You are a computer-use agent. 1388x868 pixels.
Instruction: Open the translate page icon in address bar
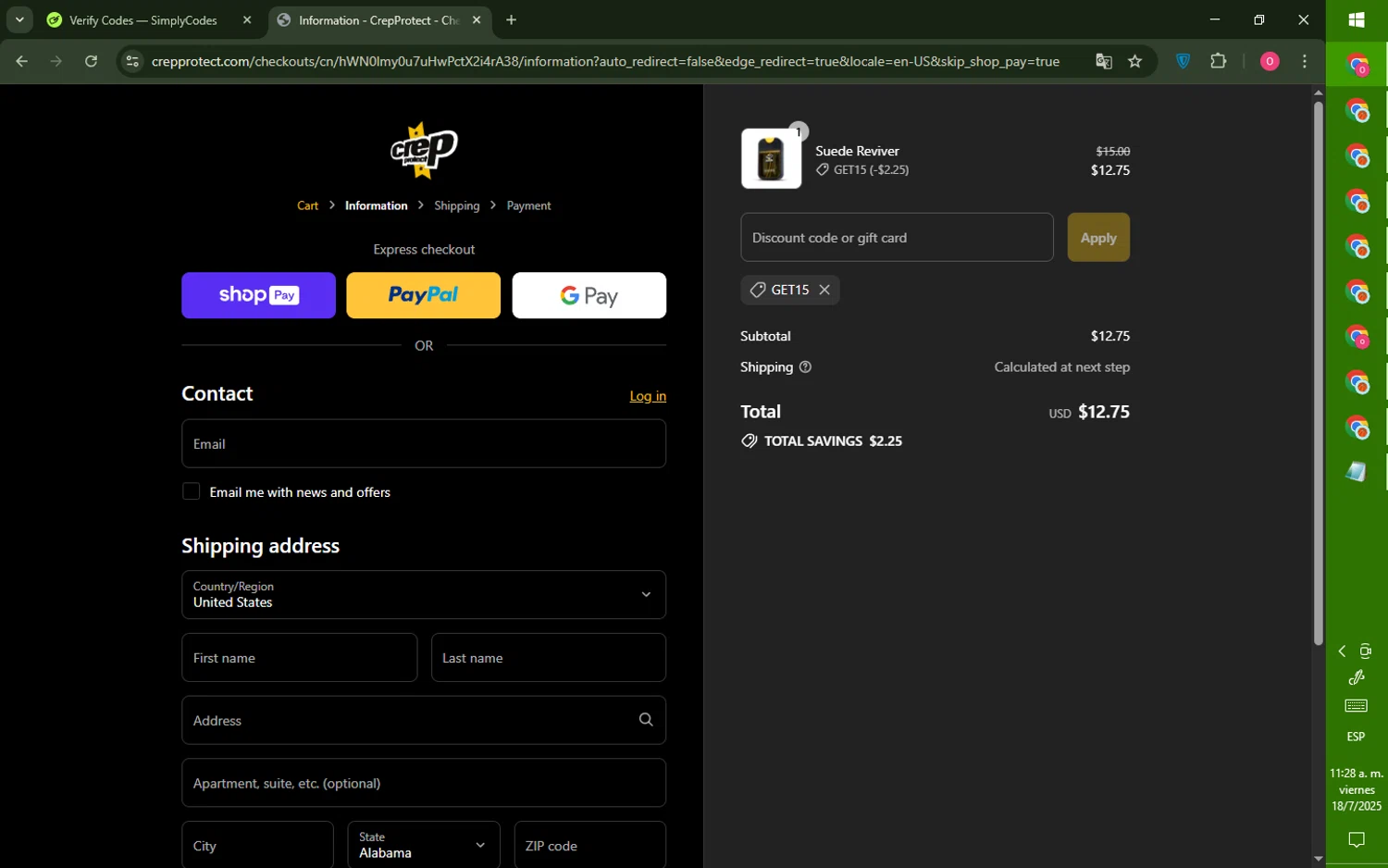pyautogui.click(x=1104, y=61)
